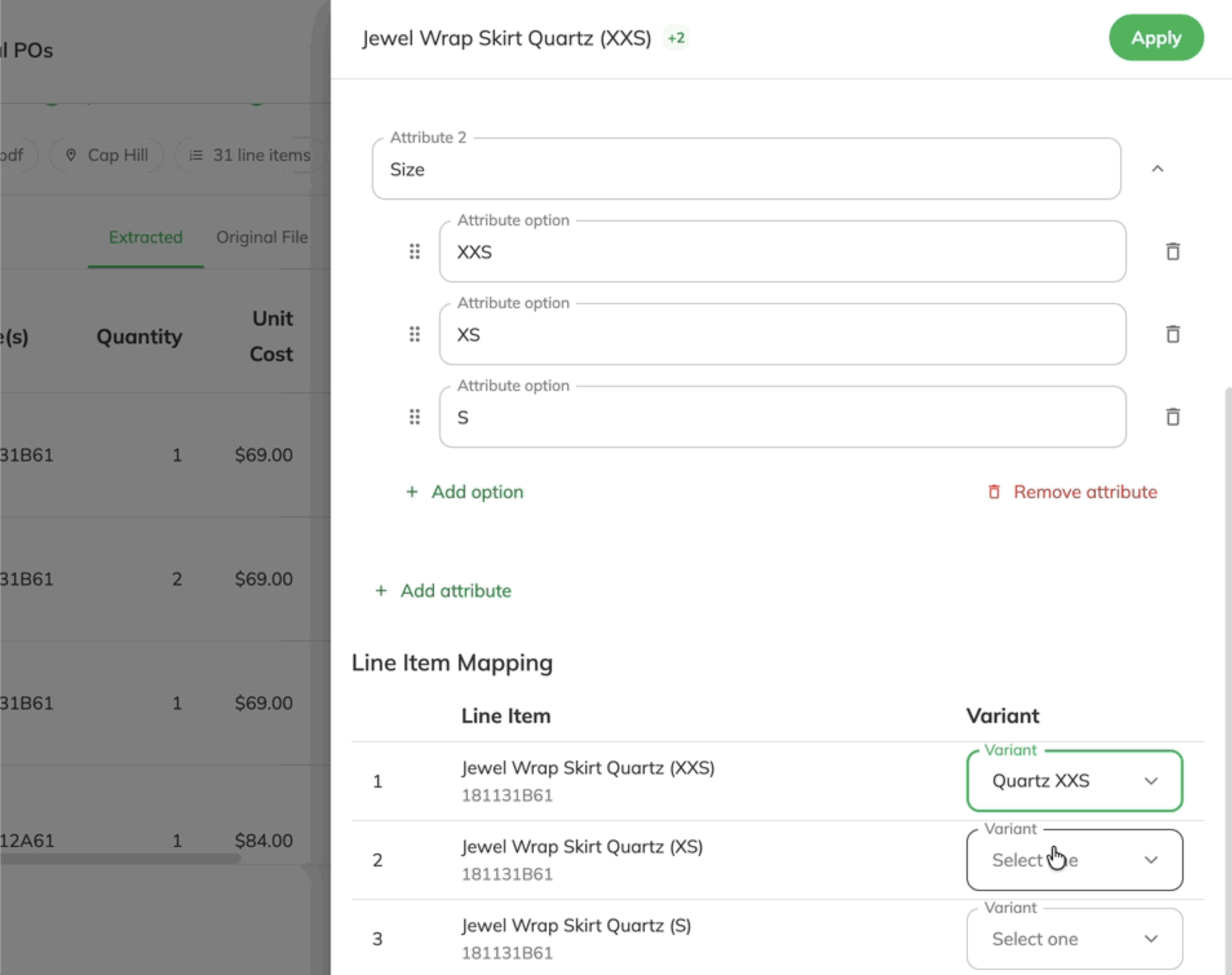1232x975 pixels.
Task: Edit the Attribute 2 Size field
Action: (746, 169)
